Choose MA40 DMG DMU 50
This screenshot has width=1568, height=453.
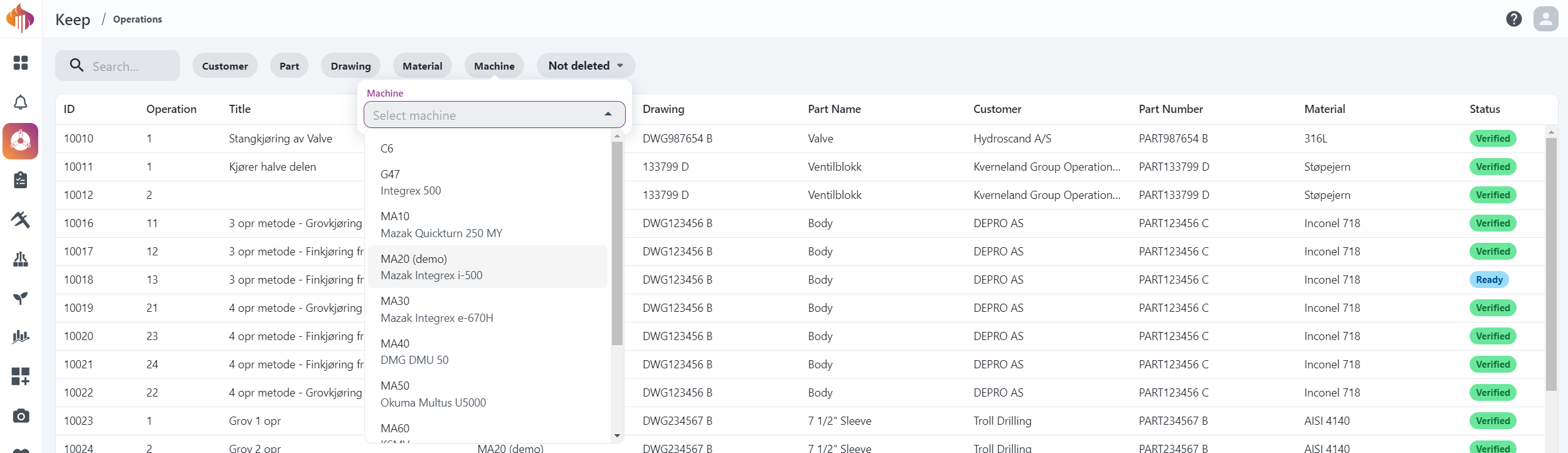click(x=488, y=351)
